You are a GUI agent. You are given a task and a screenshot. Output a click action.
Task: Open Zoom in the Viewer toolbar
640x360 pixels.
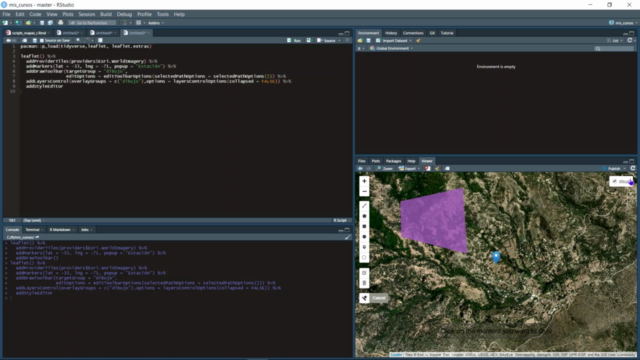click(x=384, y=168)
